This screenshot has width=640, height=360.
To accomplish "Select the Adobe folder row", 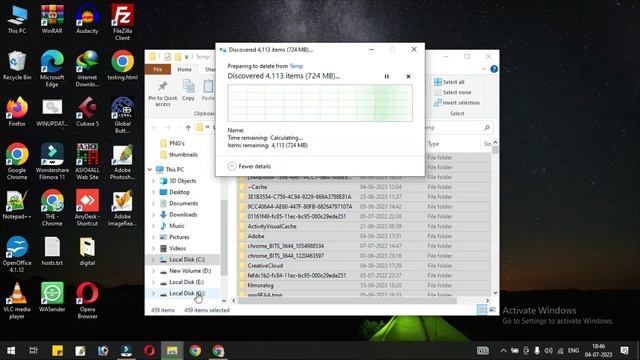I will coord(364,236).
